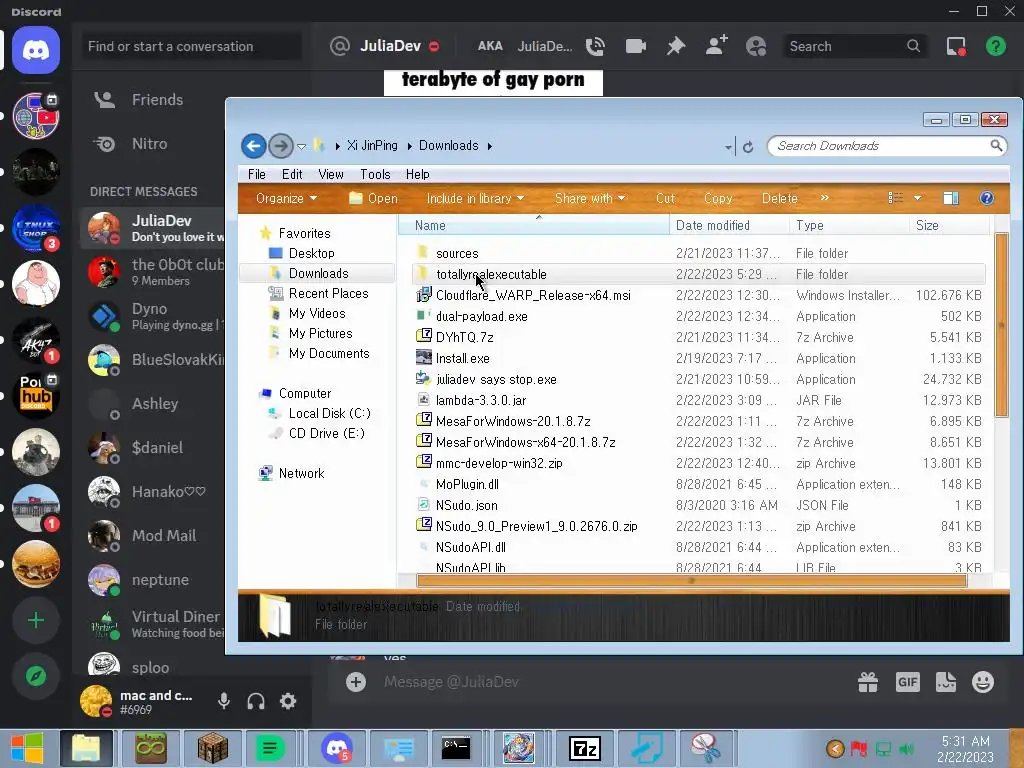Image resolution: width=1024 pixels, height=768 pixels.
Task: Go back in Explorer window
Action: pyautogui.click(x=253, y=146)
